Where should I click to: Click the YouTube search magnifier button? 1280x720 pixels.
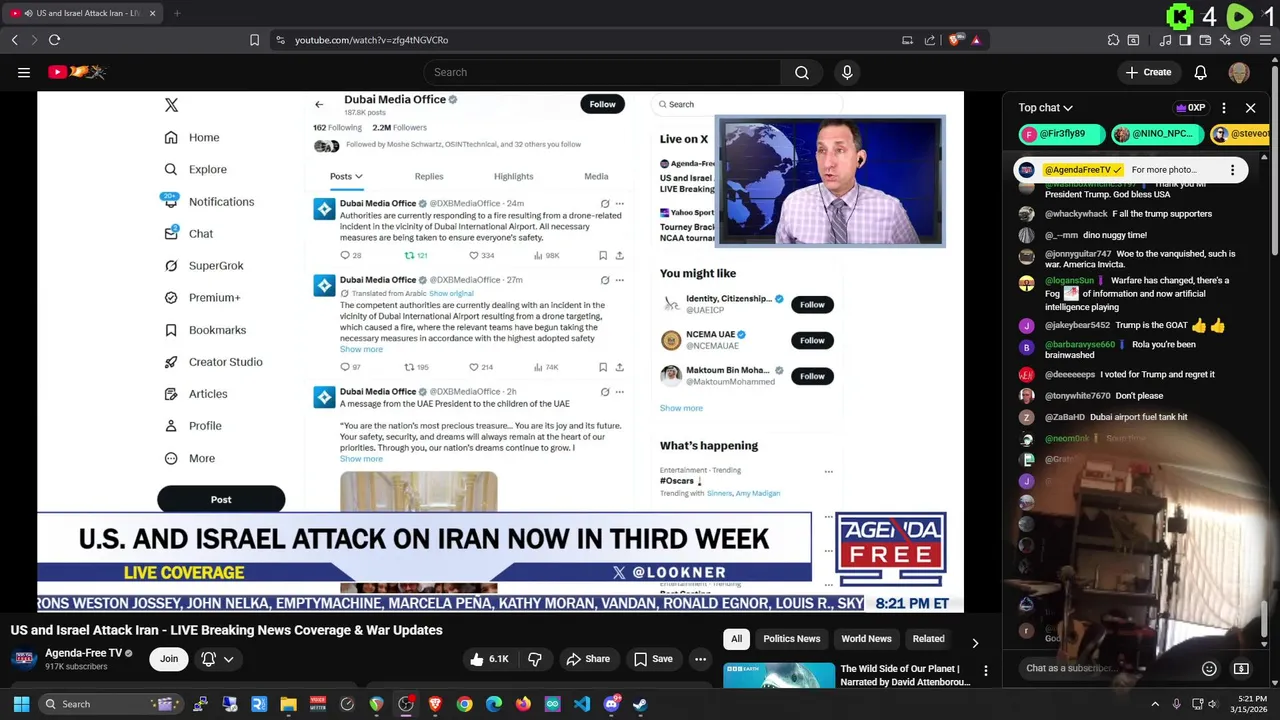(802, 72)
